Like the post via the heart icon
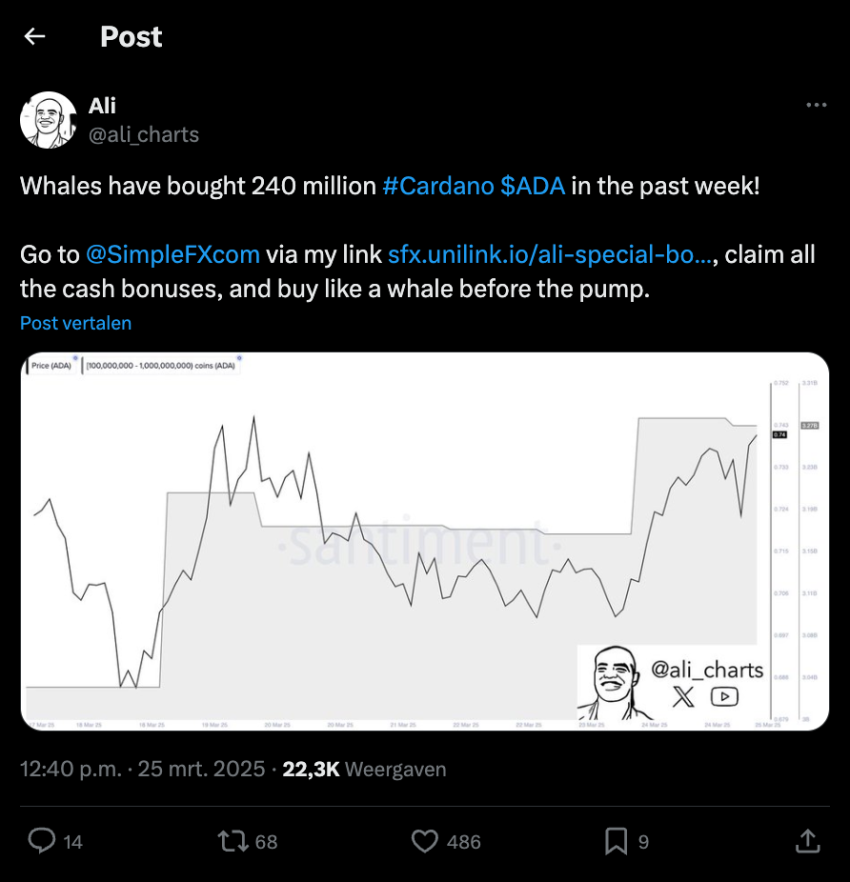Screen dimensions: 850x882 click(x=424, y=841)
